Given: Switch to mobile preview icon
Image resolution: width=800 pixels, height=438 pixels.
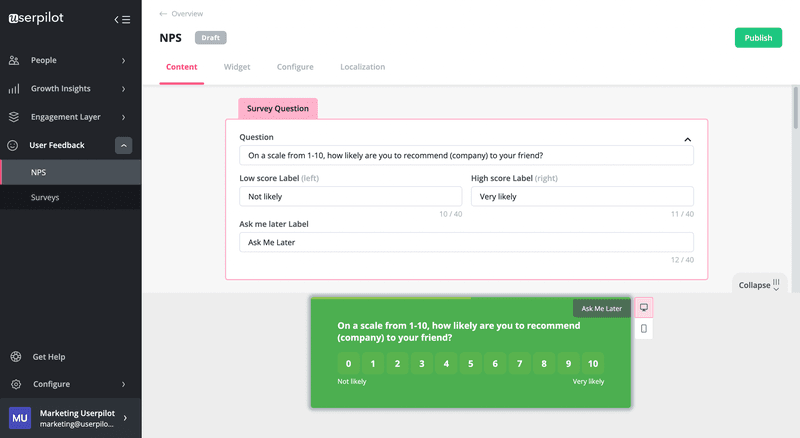Looking at the screenshot, I should pyautogui.click(x=644, y=329).
